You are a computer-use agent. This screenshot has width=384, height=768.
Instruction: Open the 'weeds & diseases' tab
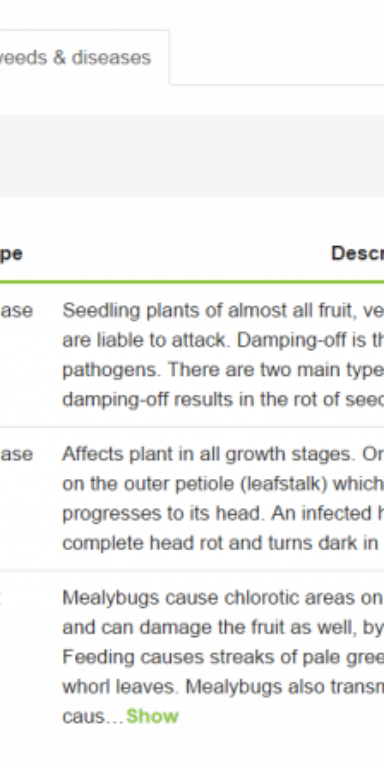click(x=75, y=58)
